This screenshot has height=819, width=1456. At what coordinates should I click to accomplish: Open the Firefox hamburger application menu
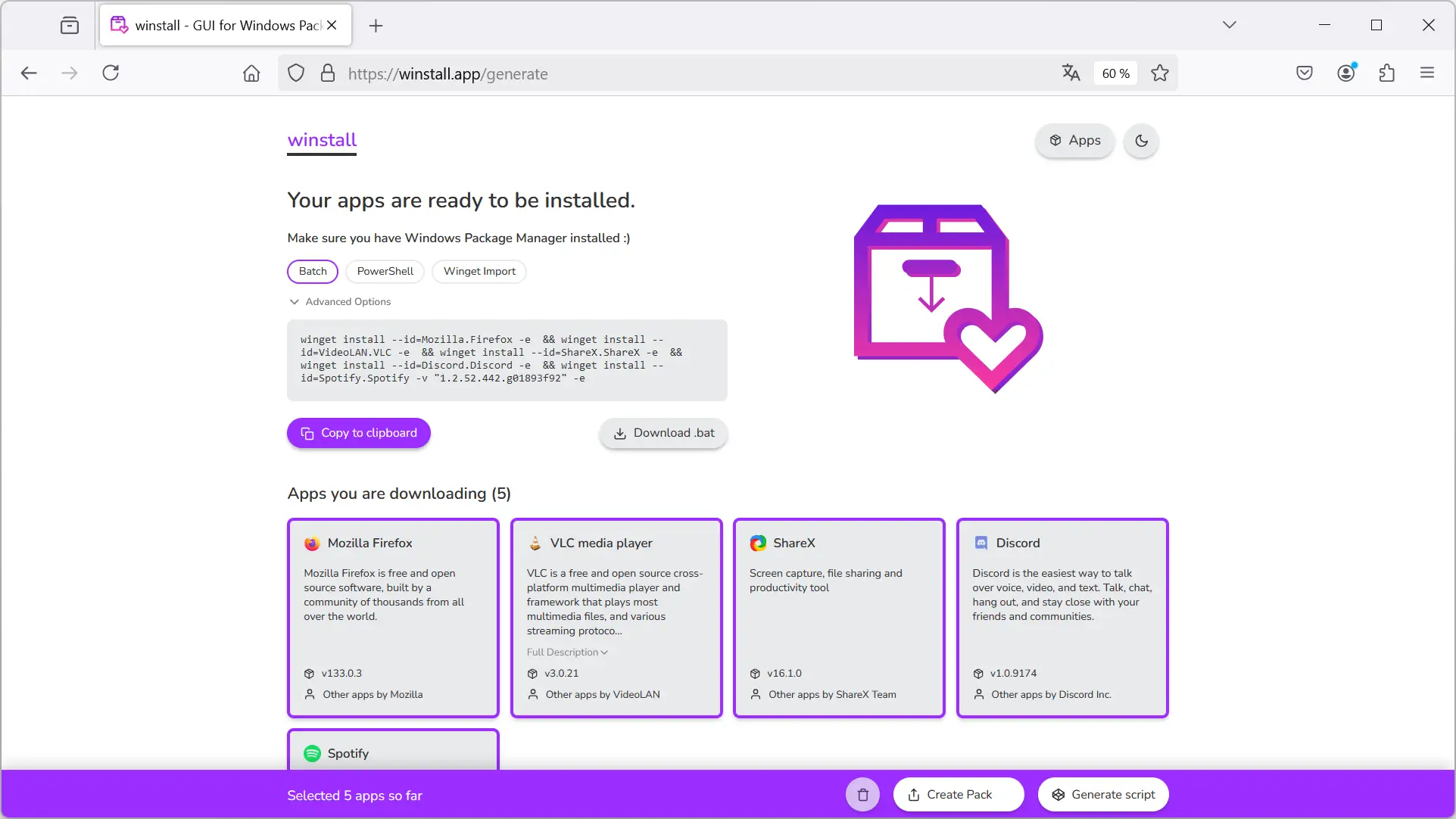coord(1427,73)
